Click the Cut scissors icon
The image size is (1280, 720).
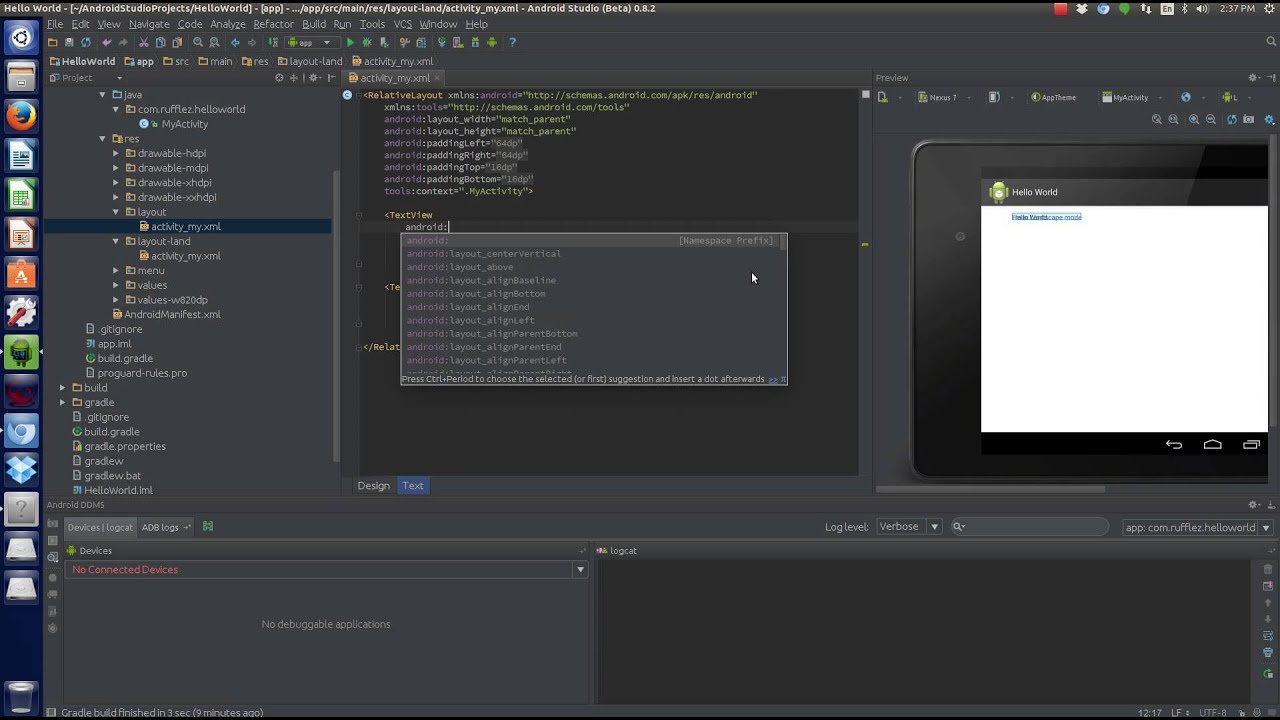(x=144, y=42)
